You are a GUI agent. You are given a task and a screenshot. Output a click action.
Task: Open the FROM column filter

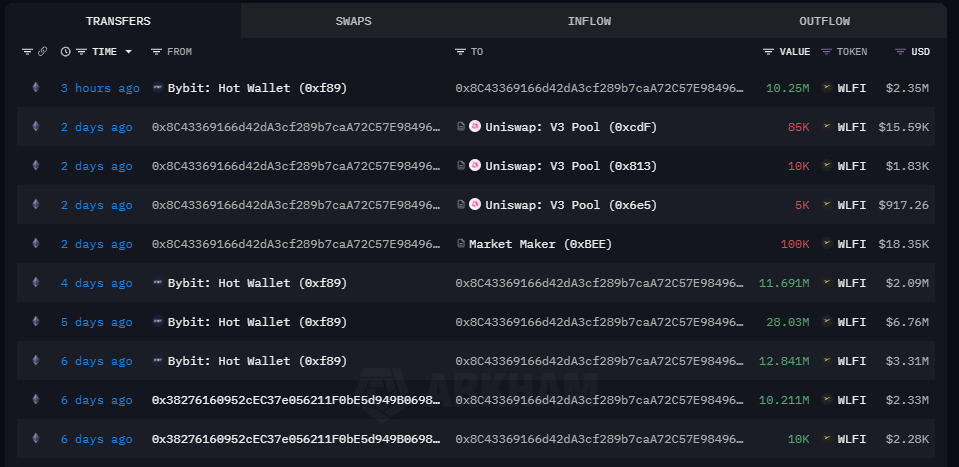click(157, 52)
